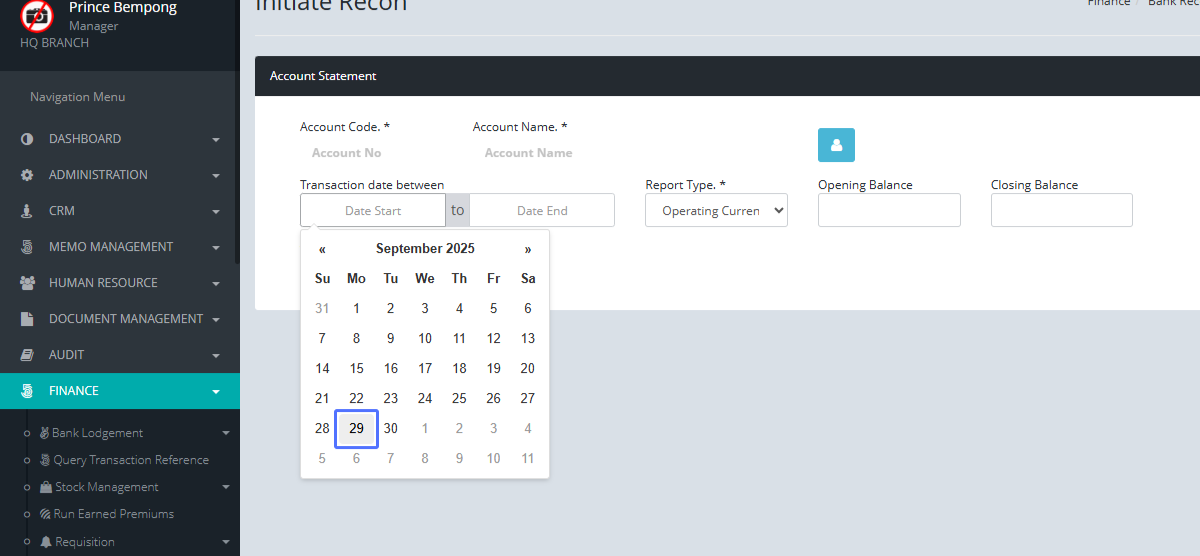Expand the Bank Lodgement submenu
The image size is (1200, 556).
click(x=225, y=433)
